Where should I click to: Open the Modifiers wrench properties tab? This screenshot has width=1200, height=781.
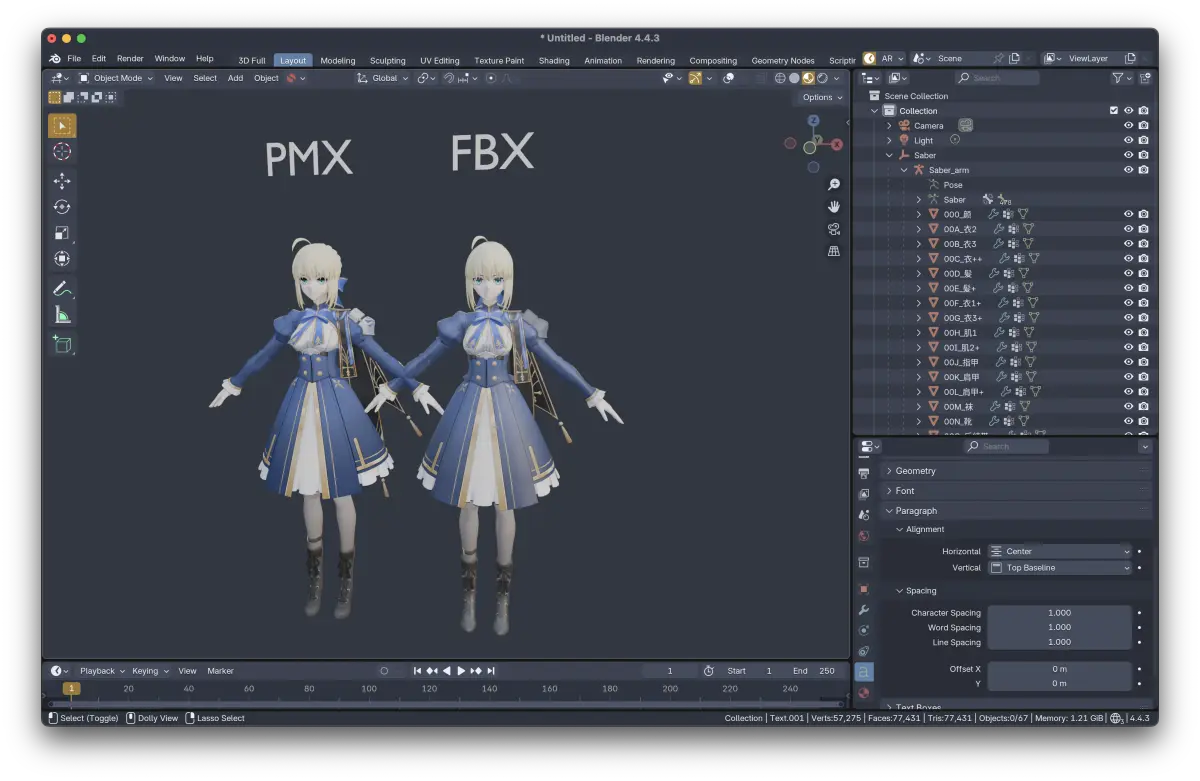pos(864,609)
